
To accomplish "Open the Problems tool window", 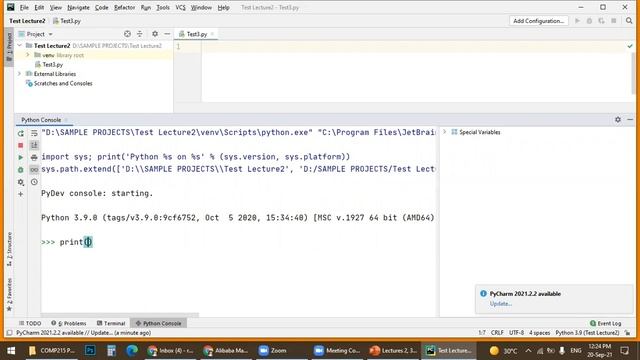I will [69, 323].
